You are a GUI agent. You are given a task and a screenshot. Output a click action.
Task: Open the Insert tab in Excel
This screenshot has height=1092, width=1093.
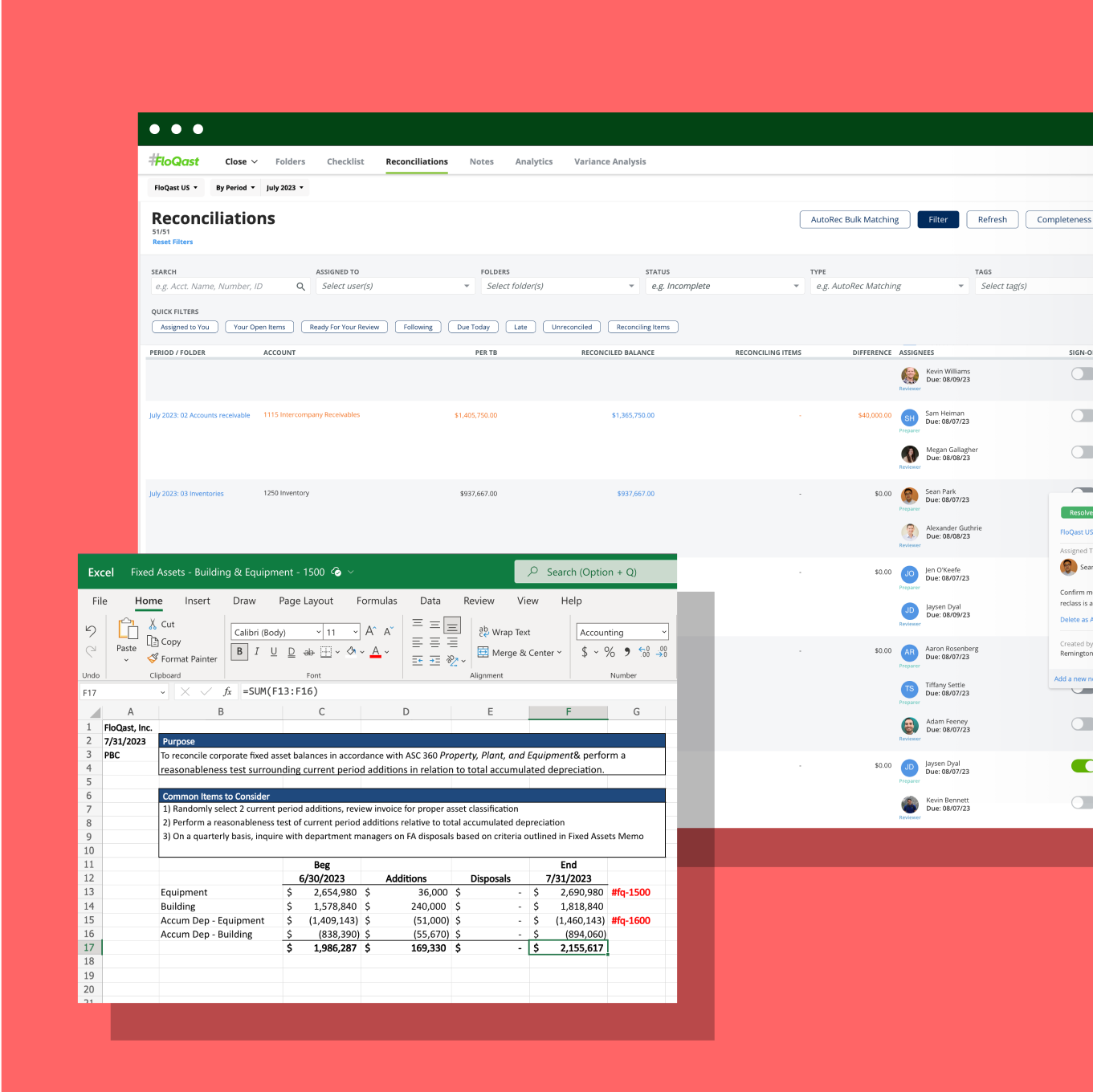(198, 601)
